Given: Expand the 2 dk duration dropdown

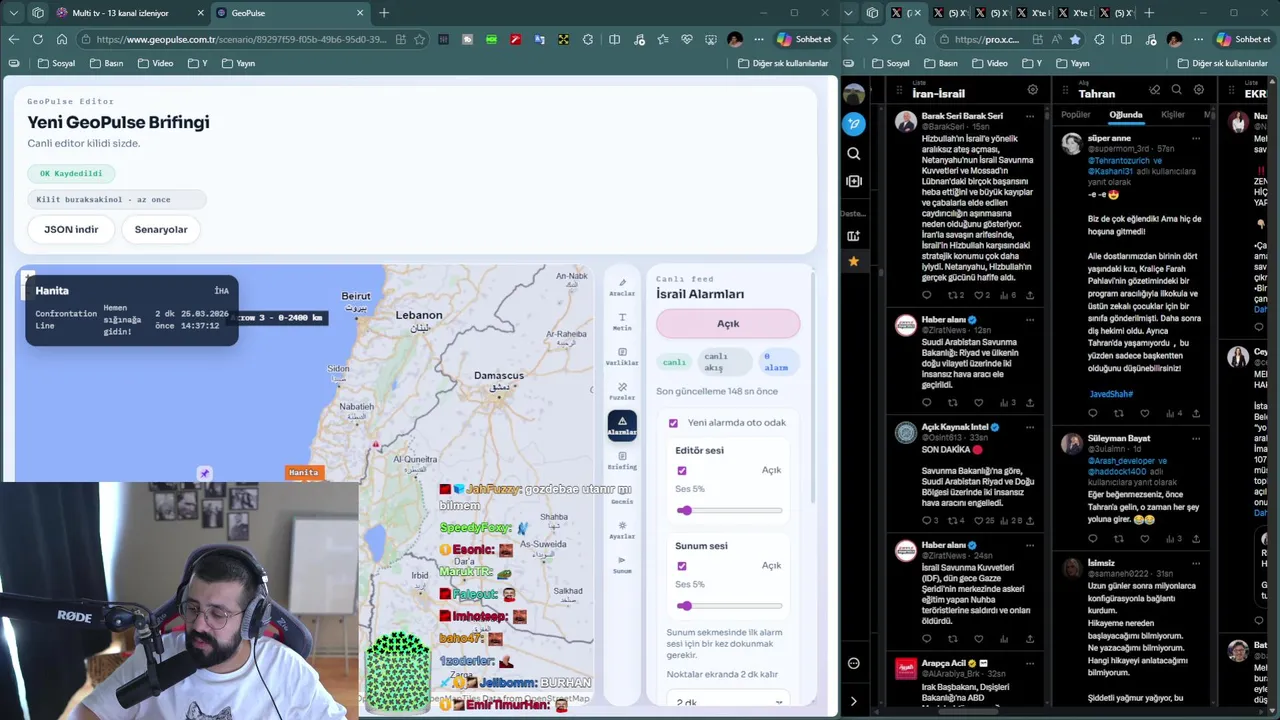Looking at the screenshot, I should pyautogui.click(x=730, y=701).
